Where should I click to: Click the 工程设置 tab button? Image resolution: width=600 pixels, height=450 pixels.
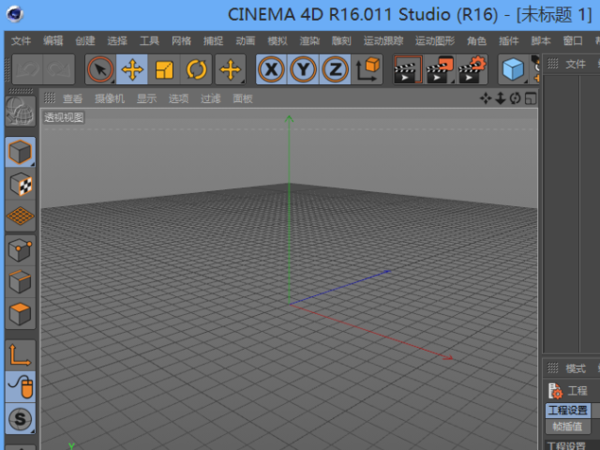coord(567,411)
